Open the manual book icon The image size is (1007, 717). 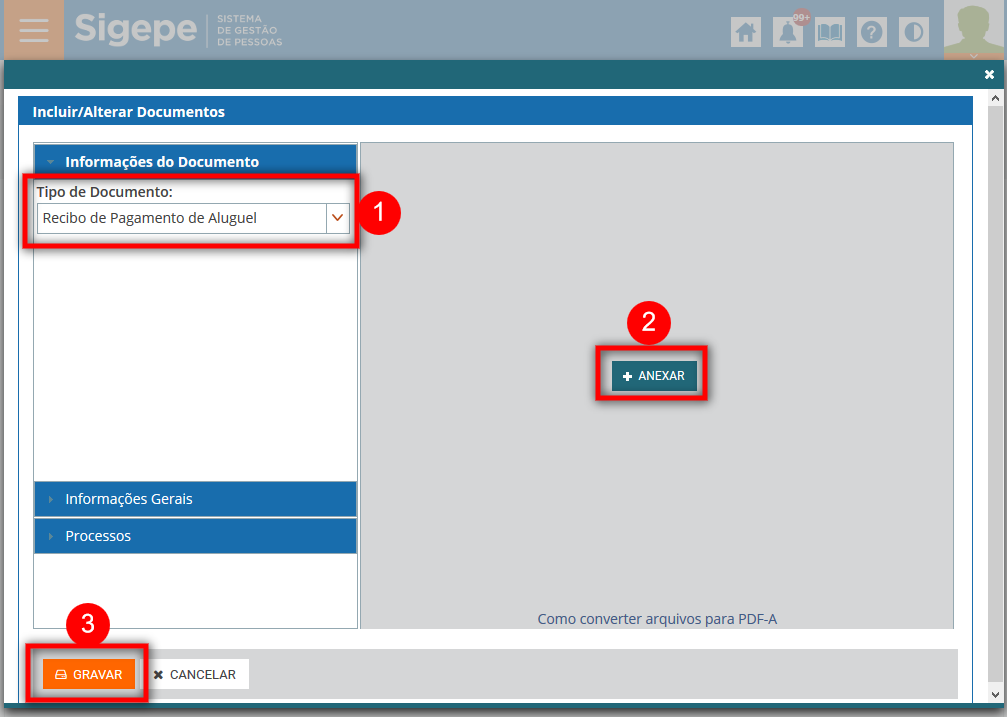(830, 32)
